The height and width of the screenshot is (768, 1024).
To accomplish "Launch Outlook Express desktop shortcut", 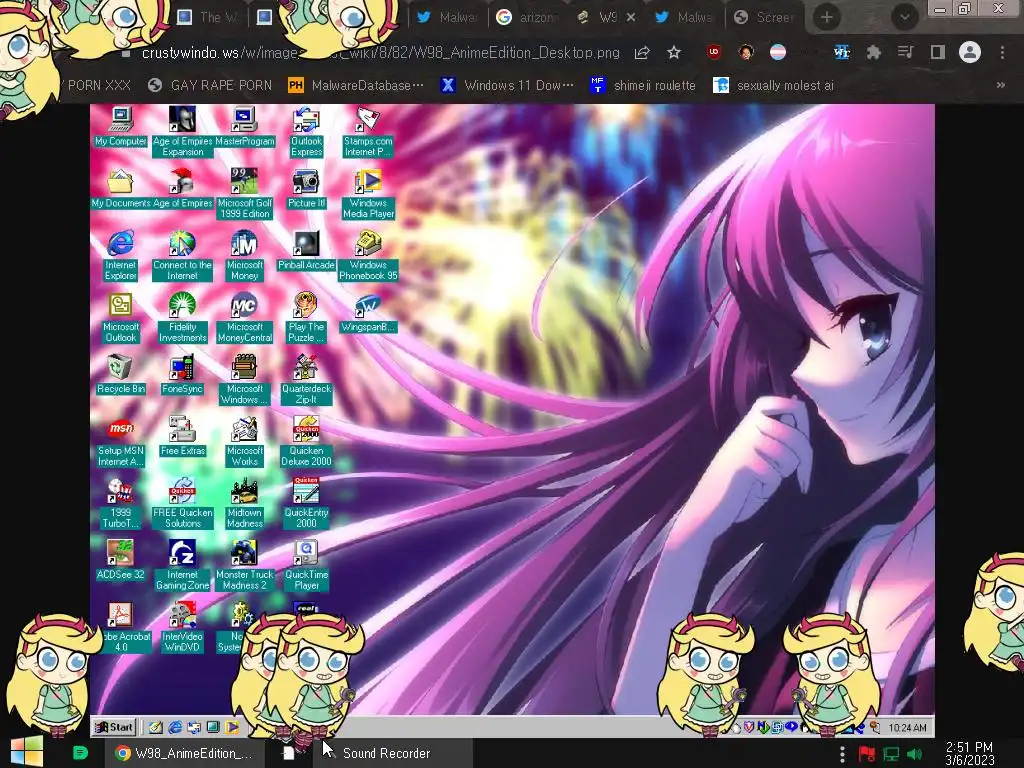I will tap(306, 133).
